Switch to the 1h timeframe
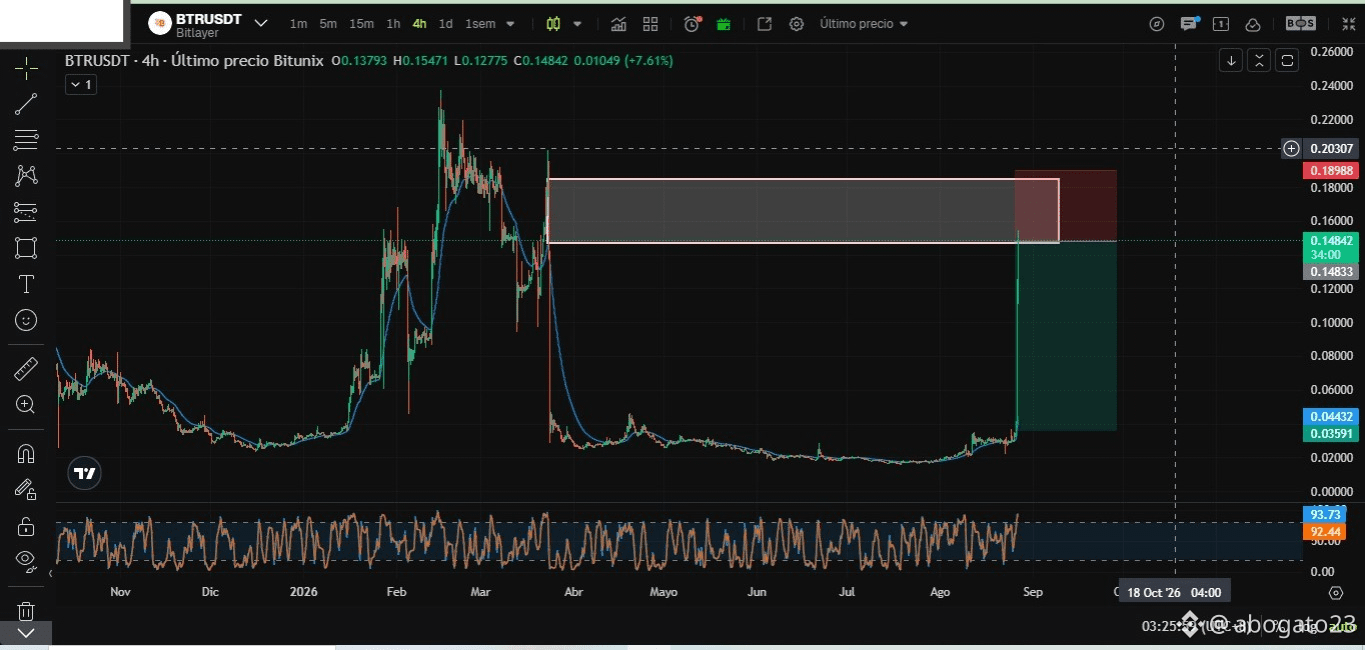 coord(393,24)
